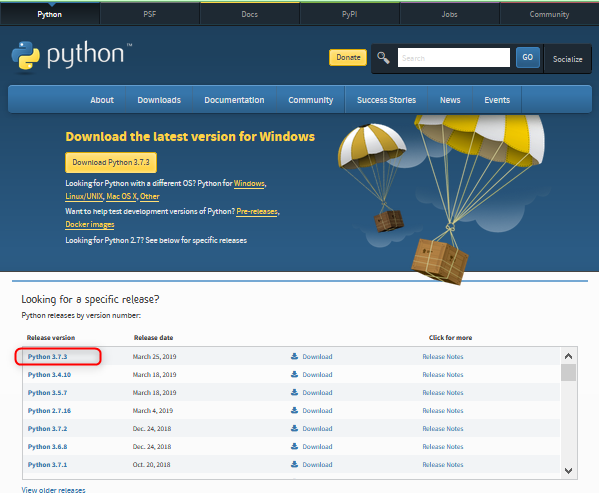Click download icon for Python 3.6.8
Image resolution: width=599 pixels, height=493 pixels.
294,446
